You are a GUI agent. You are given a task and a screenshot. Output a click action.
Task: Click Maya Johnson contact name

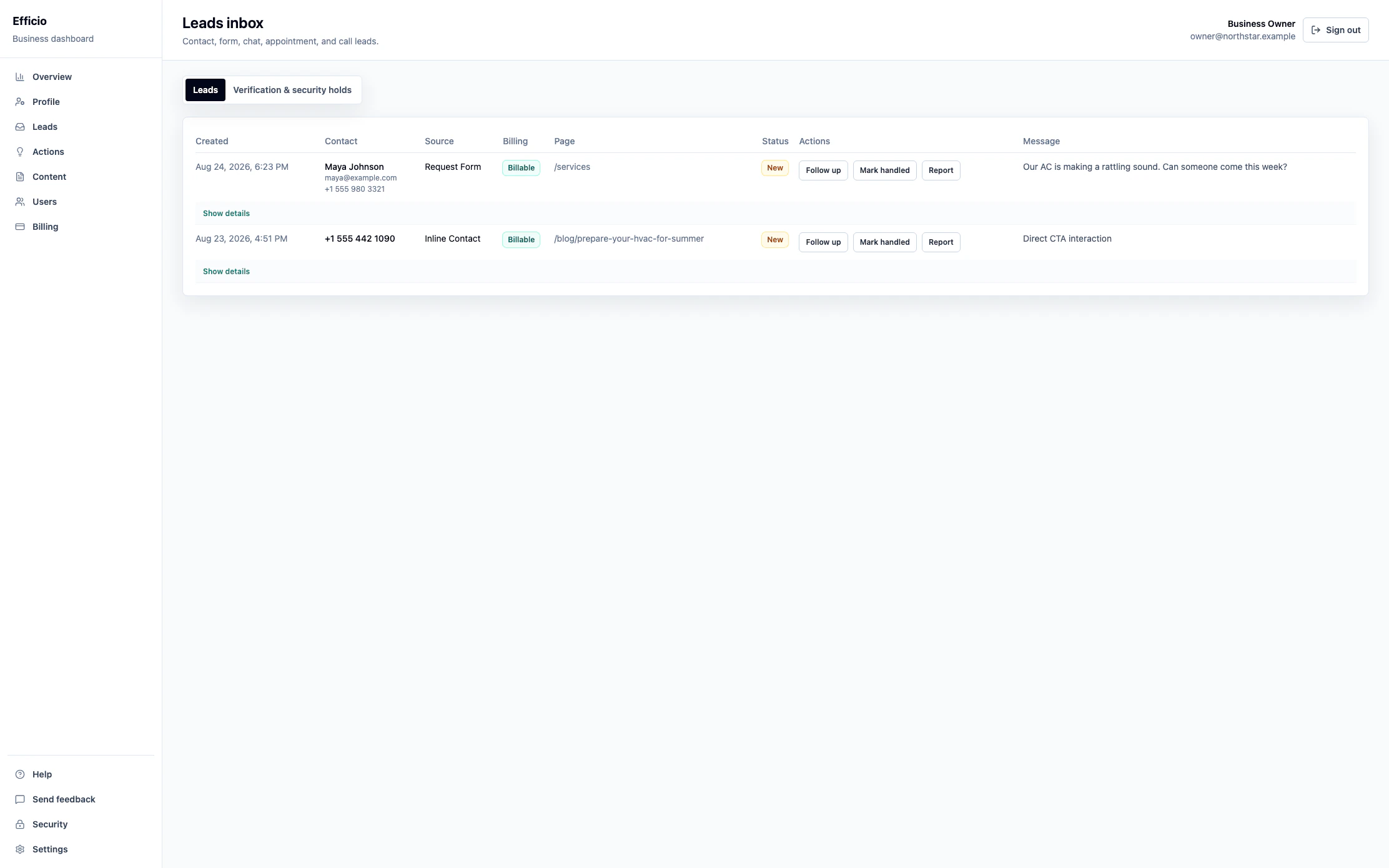pos(354,167)
